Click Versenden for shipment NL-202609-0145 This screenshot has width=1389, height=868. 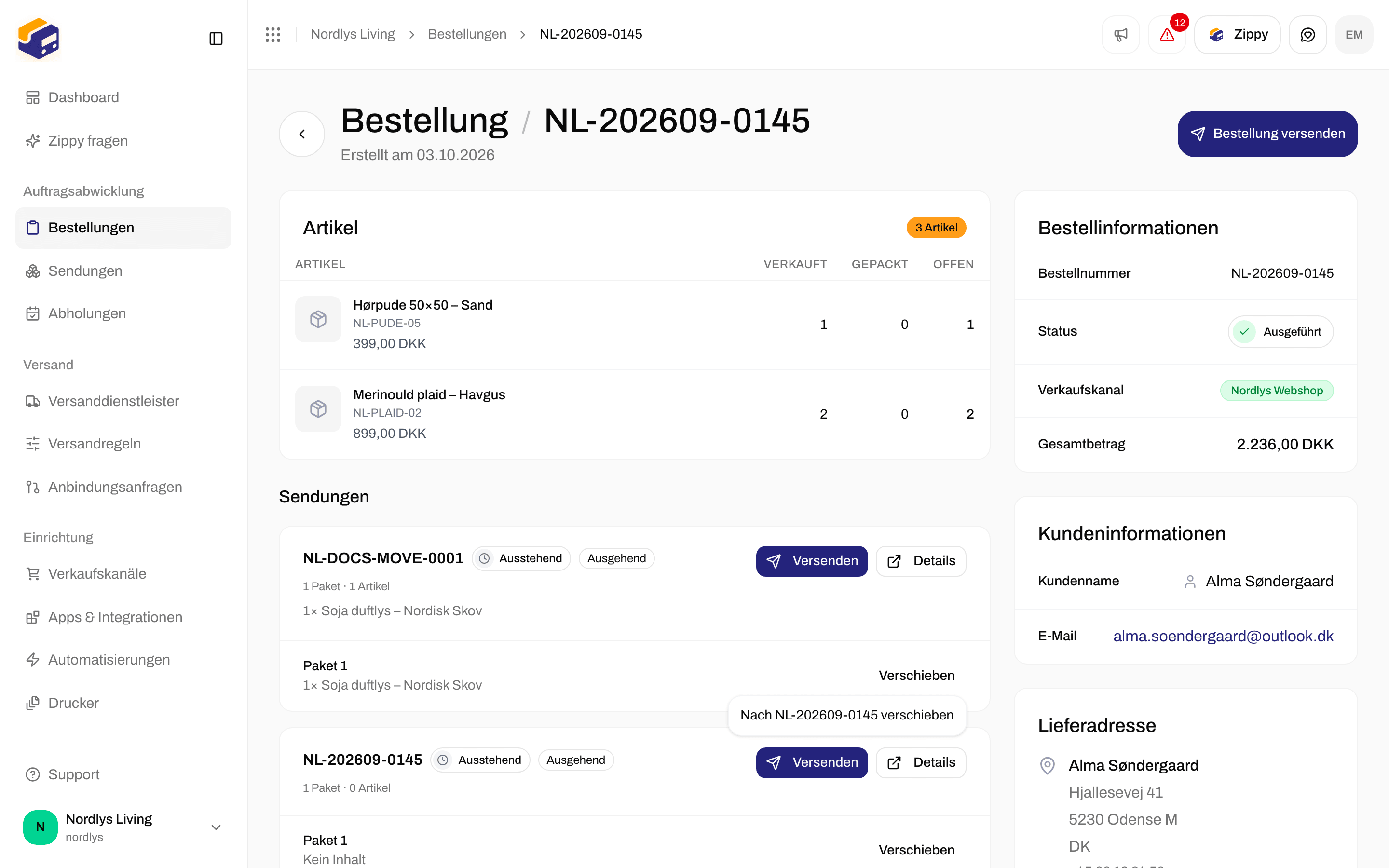(x=812, y=762)
